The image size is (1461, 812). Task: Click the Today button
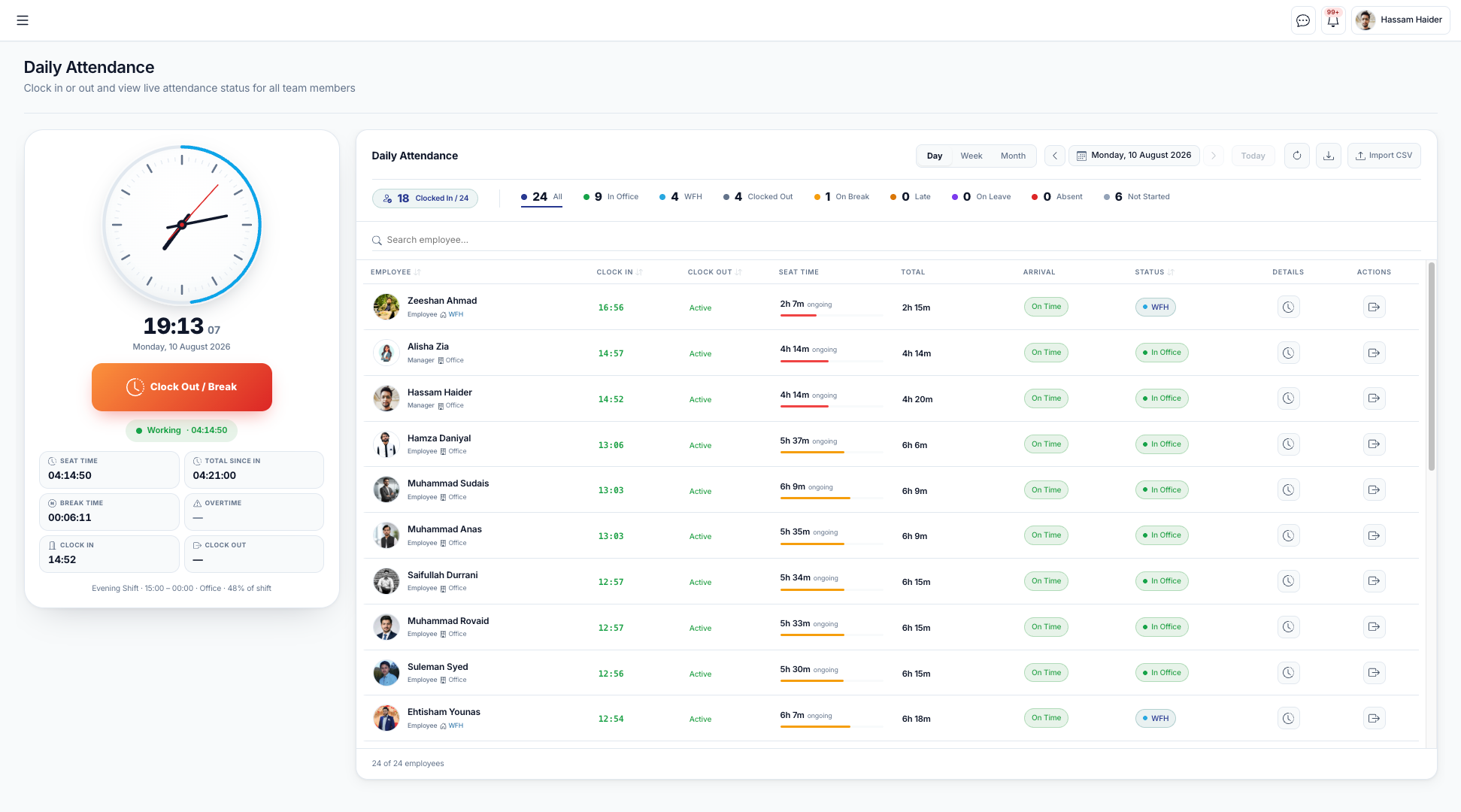1253,156
